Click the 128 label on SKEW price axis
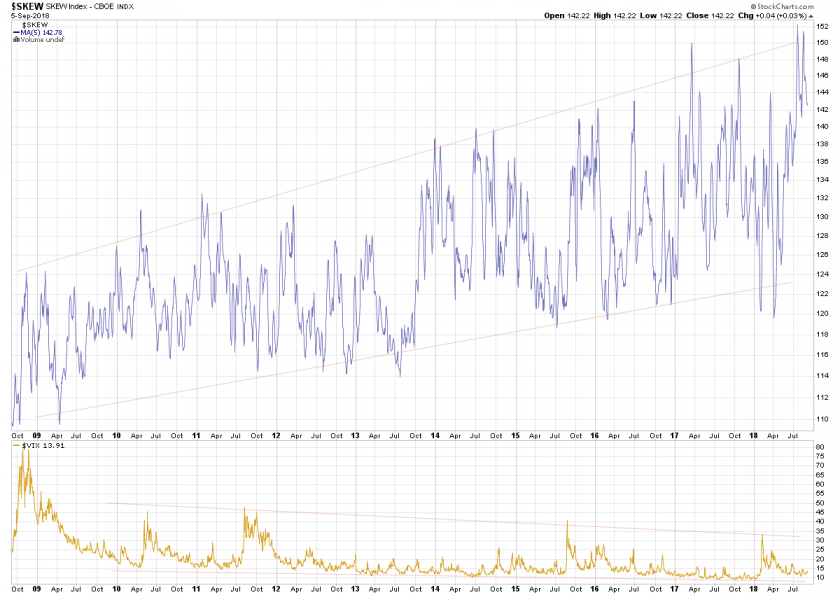This screenshot has height=595, width=840. point(822,235)
